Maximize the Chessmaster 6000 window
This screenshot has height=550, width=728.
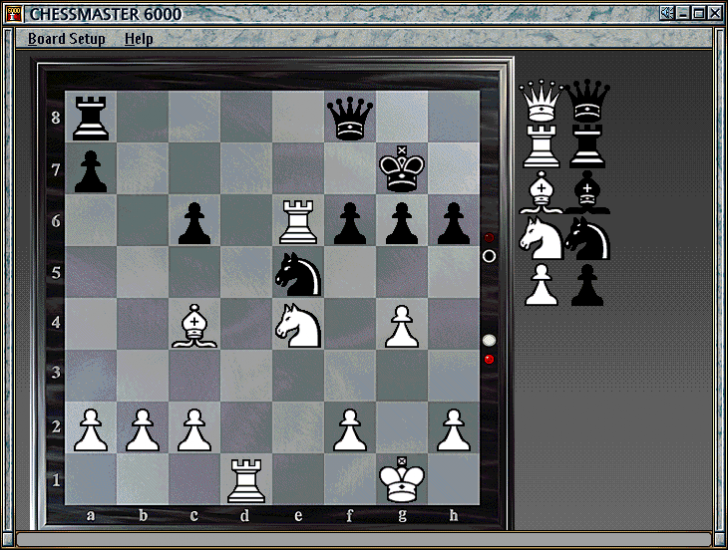pyautogui.click(x=698, y=13)
